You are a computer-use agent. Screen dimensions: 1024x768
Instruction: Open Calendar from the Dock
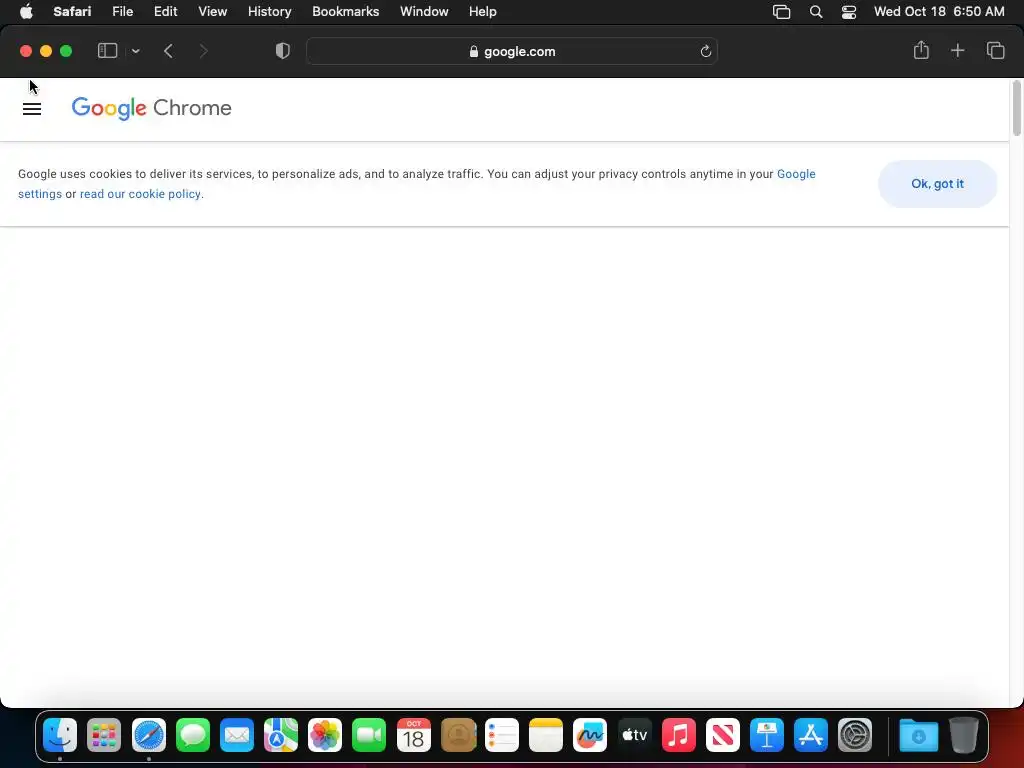[x=413, y=735]
